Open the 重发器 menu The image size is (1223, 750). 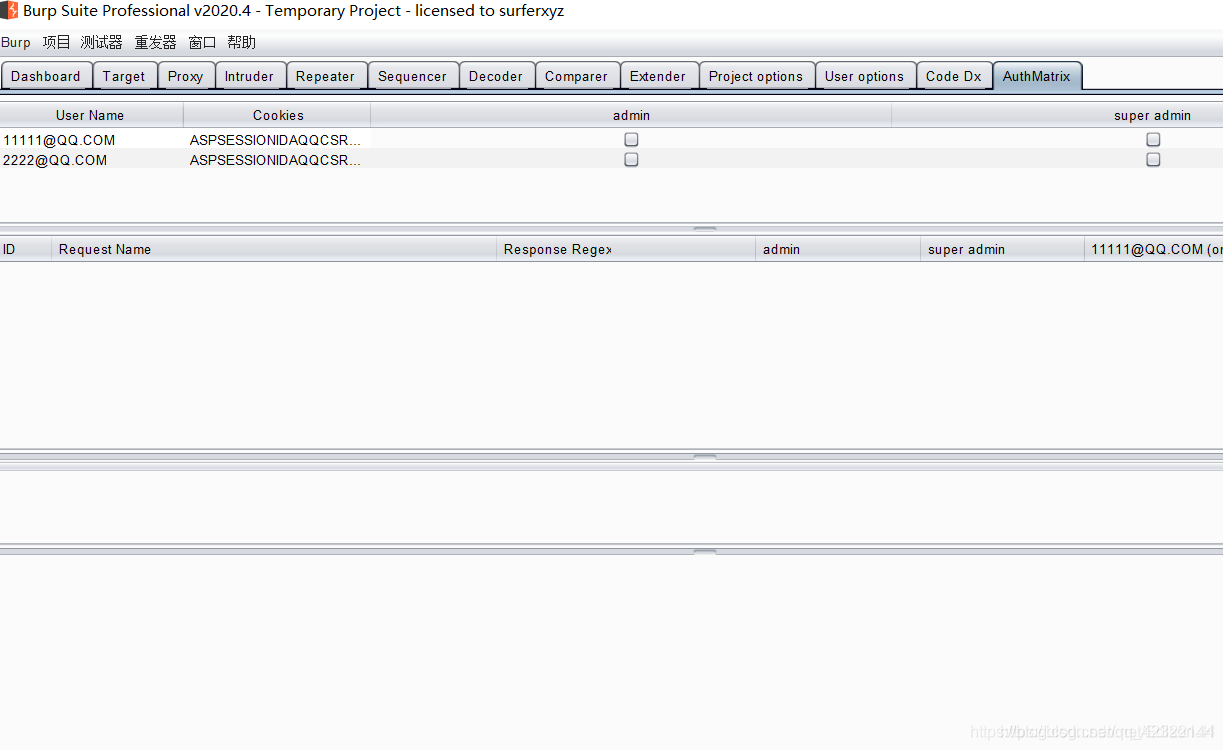(155, 42)
